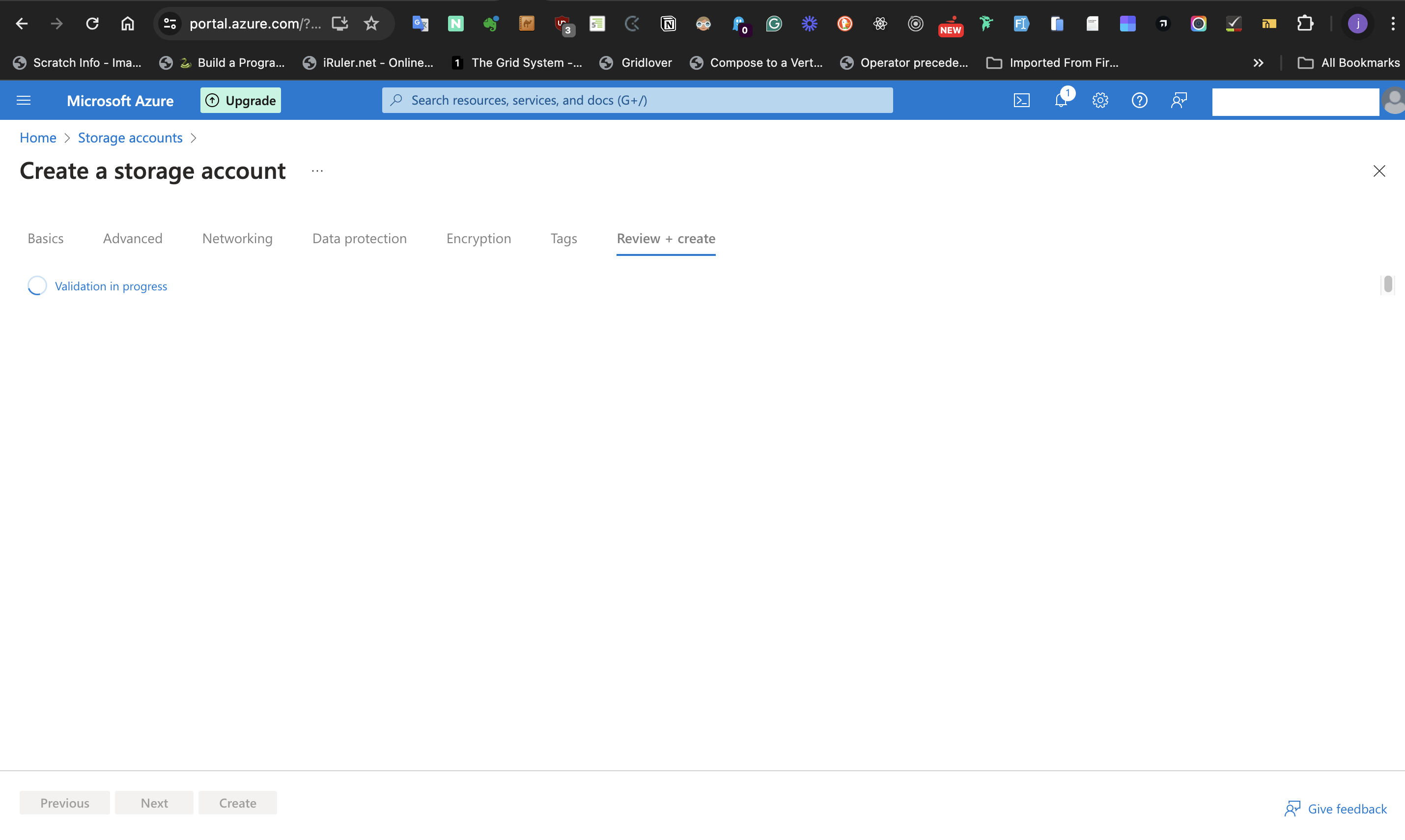Open the Grammarly extension

pyautogui.click(x=774, y=24)
